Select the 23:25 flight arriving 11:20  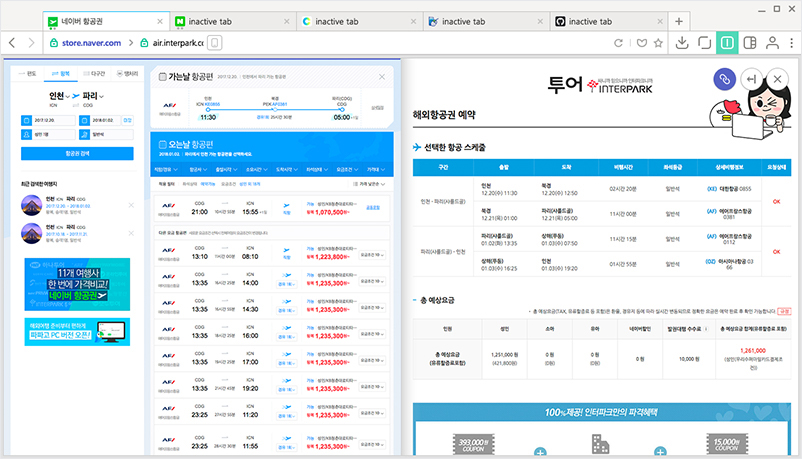pyautogui.click(x=272, y=412)
